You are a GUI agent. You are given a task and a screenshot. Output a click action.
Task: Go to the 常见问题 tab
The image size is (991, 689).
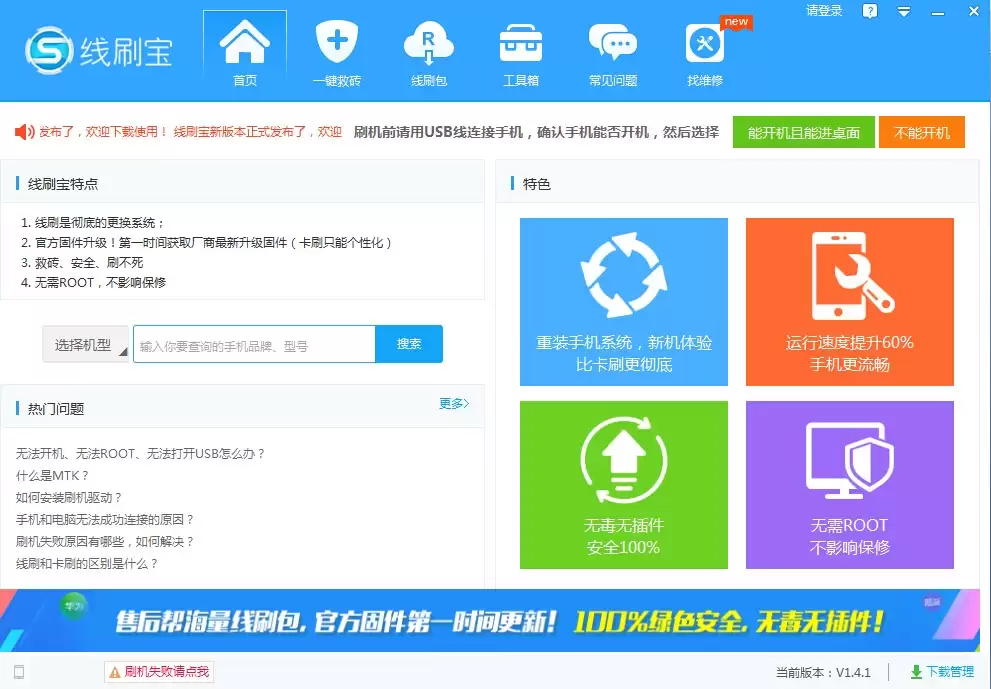pos(613,54)
